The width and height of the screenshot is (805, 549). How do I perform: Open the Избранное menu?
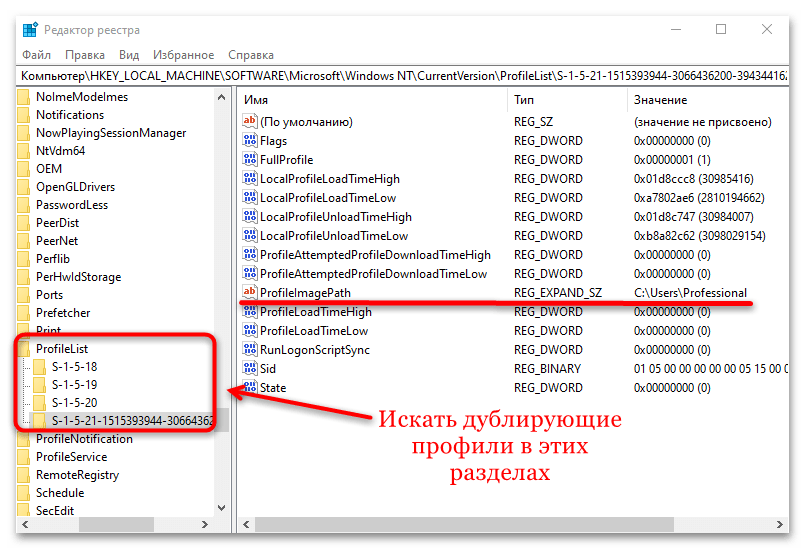click(x=184, y=54)
